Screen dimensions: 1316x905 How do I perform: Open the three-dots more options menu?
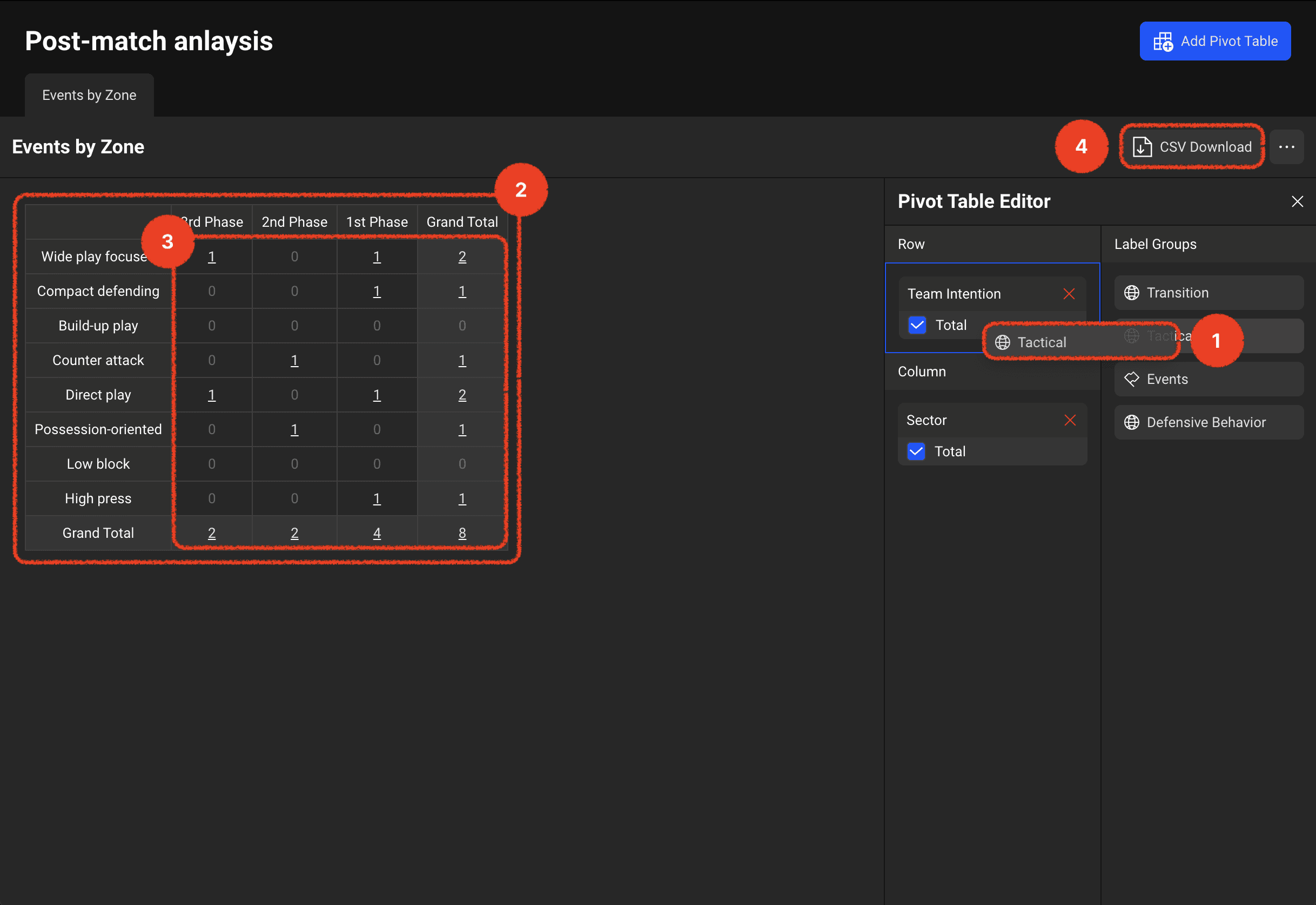coord(1286,147)
